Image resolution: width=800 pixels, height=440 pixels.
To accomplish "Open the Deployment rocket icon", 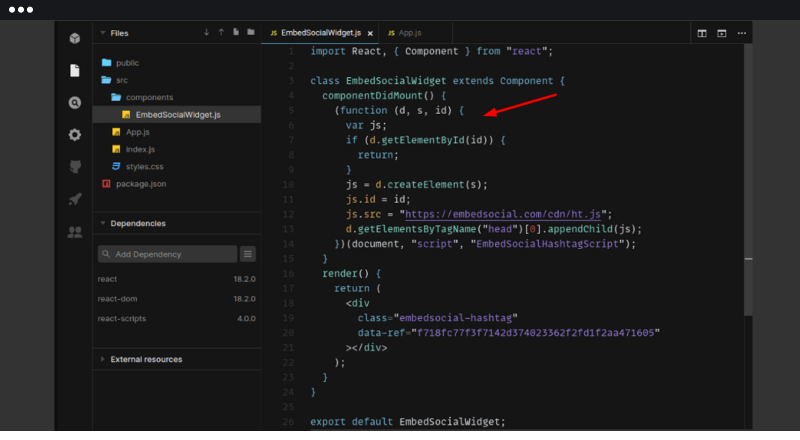I will pyautogui.click(x=74, y=199).
